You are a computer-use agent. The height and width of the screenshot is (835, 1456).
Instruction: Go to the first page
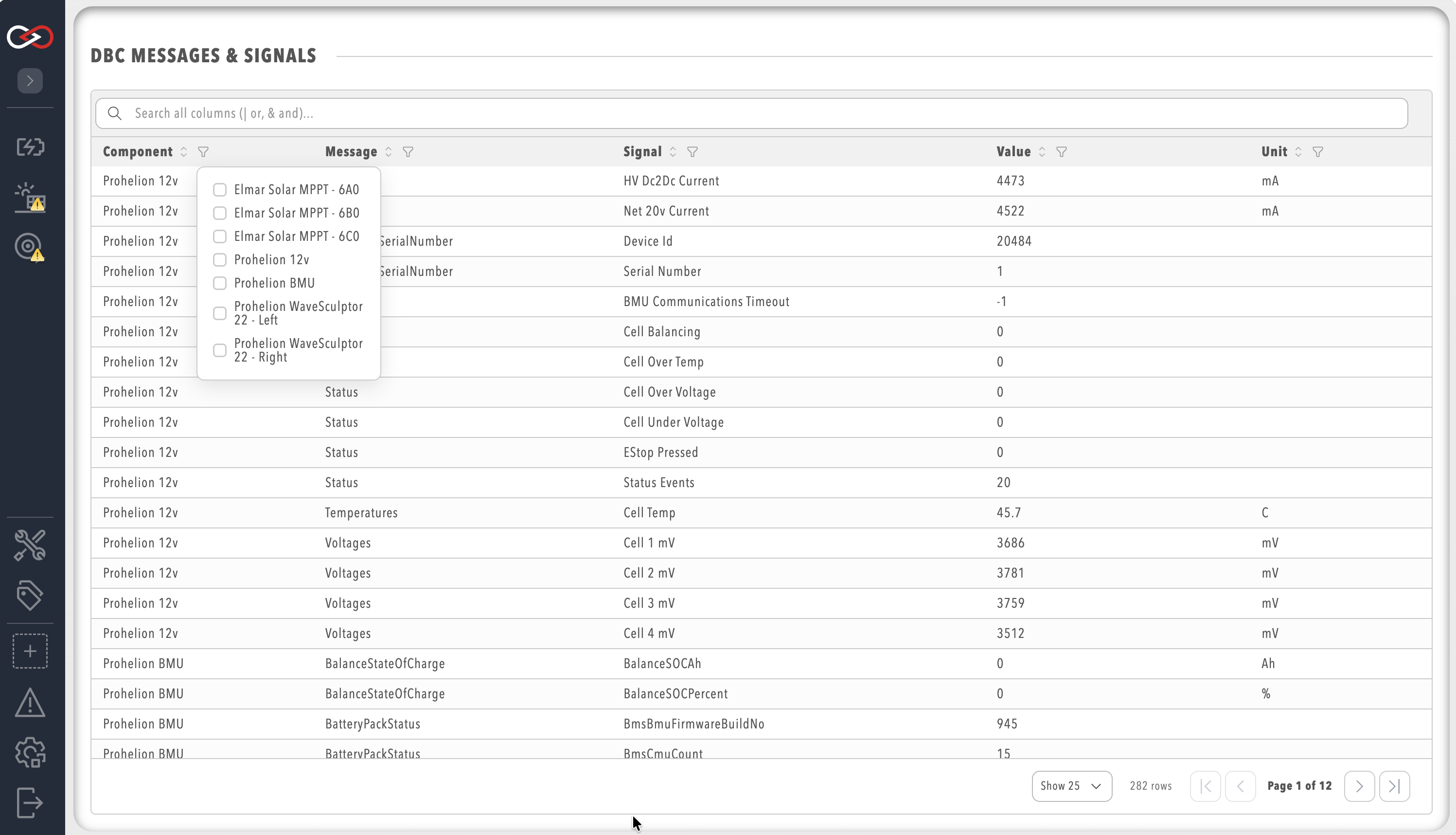pyautogui.click(x=1205, y=786)
